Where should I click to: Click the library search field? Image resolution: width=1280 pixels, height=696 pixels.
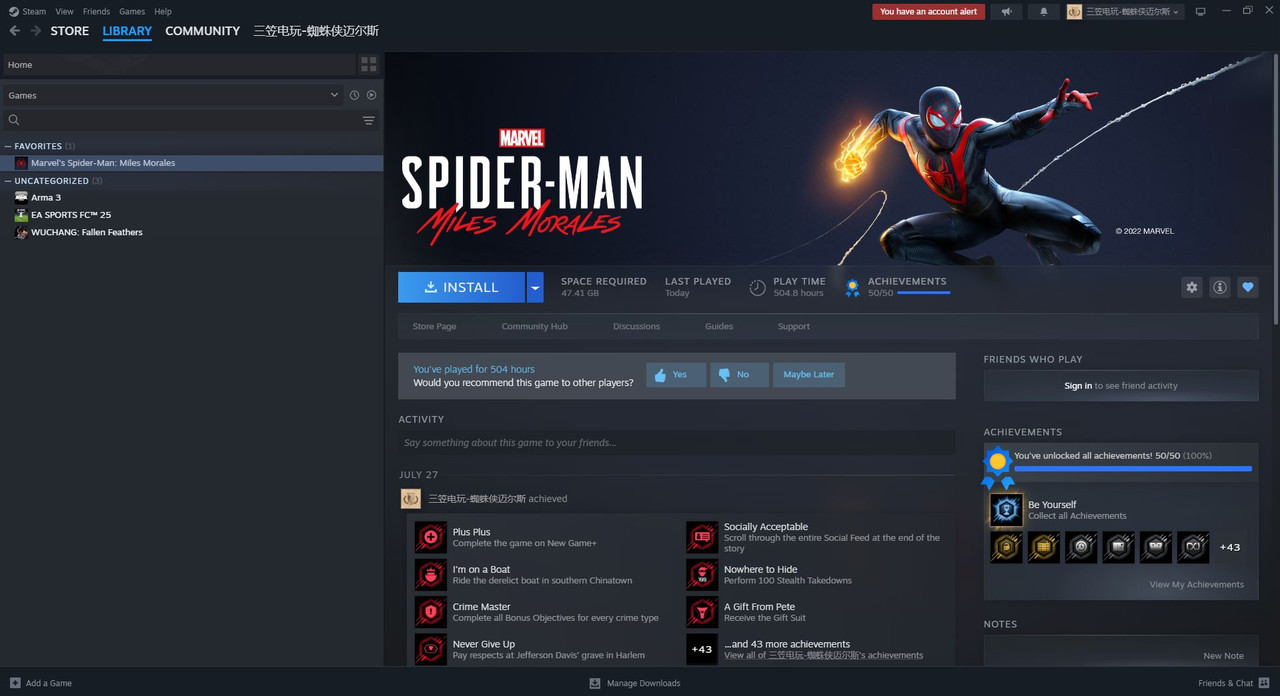pos(180,120)
